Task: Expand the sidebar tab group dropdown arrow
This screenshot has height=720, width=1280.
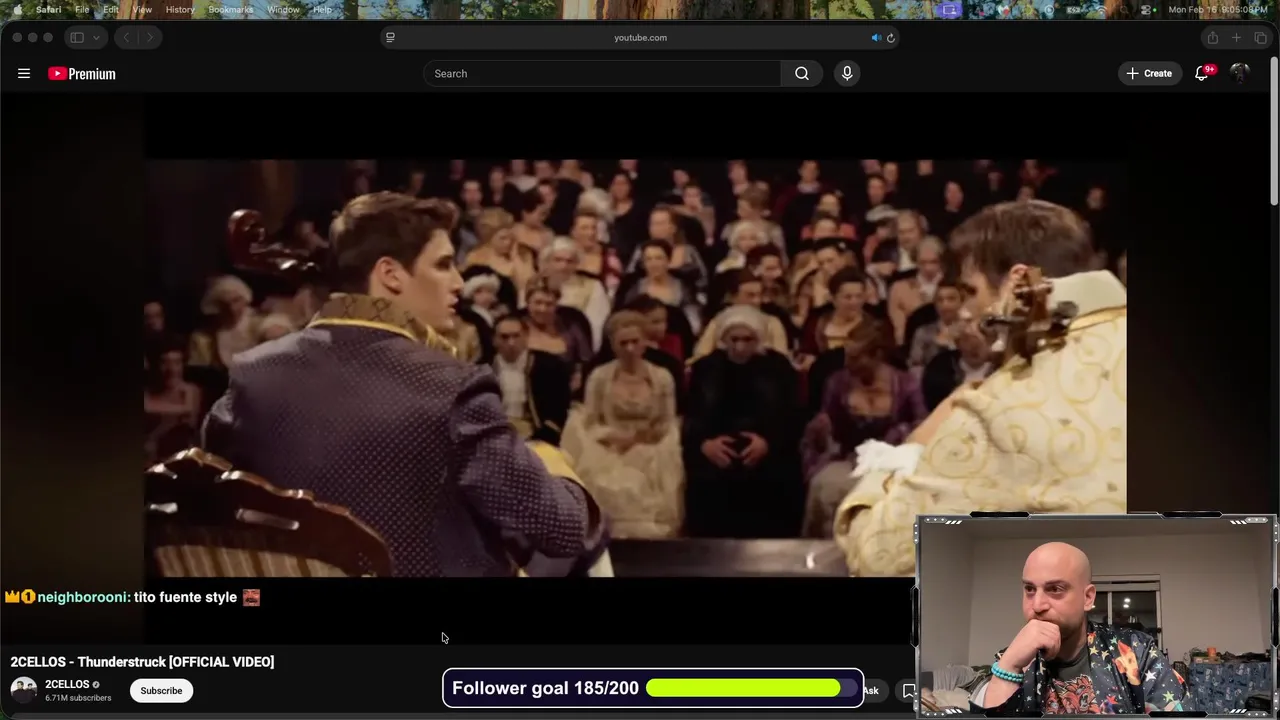Action: tap(97, 37)
